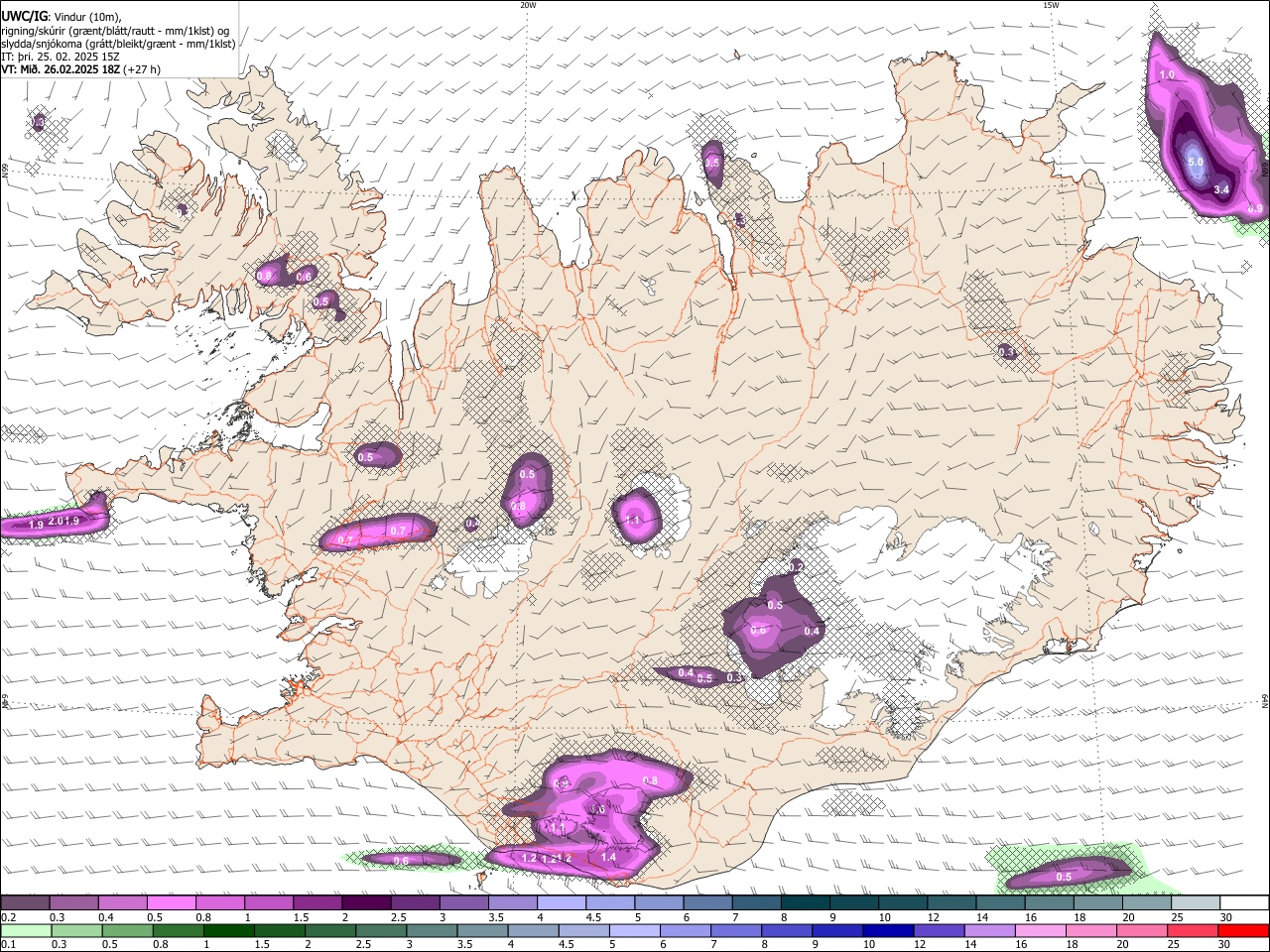The height and width of the screenshot is (952, 1270).
Task: Click the navy blue 10–12 rain legend swatch
Action: (887, 931)
